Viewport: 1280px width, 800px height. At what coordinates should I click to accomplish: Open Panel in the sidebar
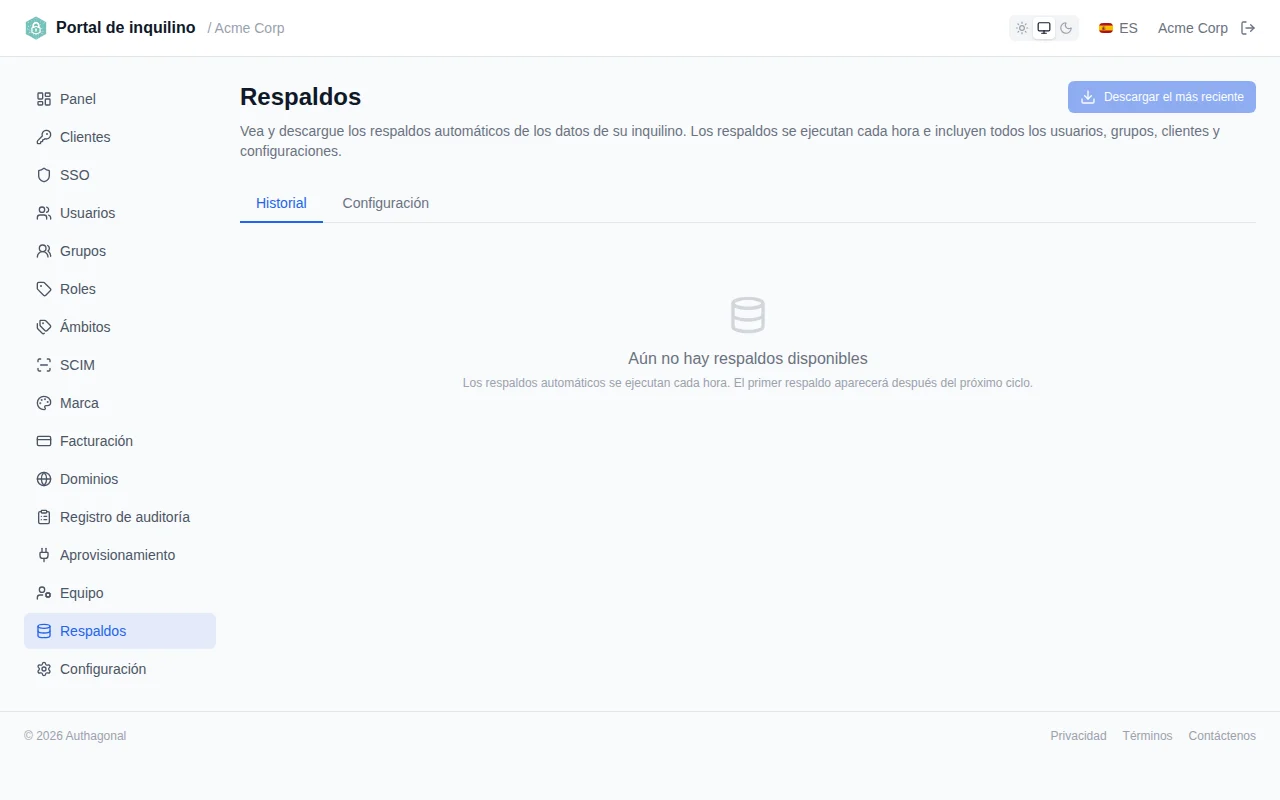click(120, 99)
